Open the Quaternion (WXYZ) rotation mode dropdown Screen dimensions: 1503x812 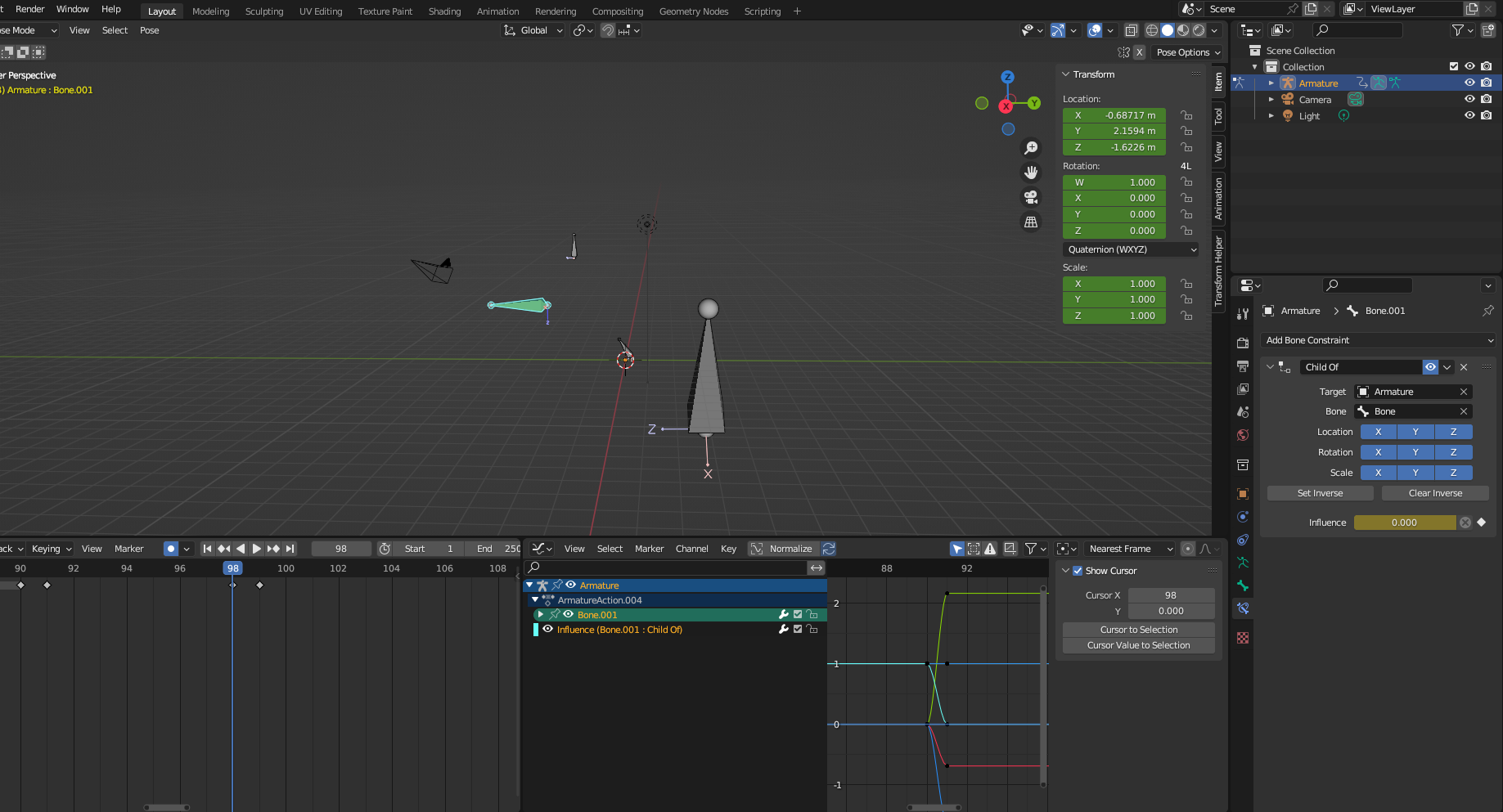click(x=1132, y=249)
